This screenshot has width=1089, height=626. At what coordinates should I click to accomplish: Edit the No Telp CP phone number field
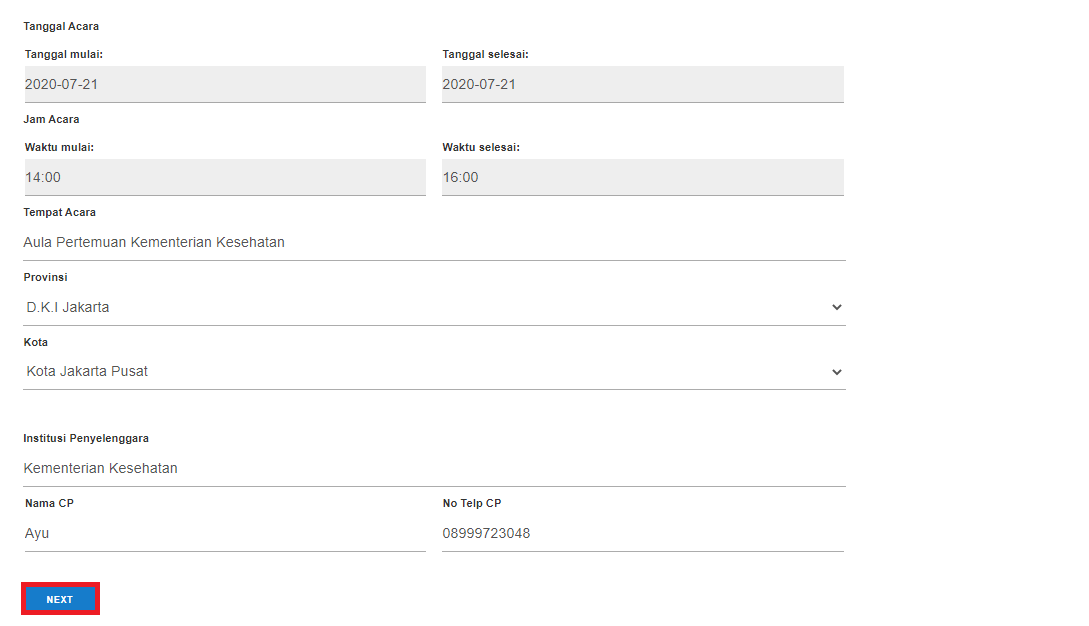(642, 533)
